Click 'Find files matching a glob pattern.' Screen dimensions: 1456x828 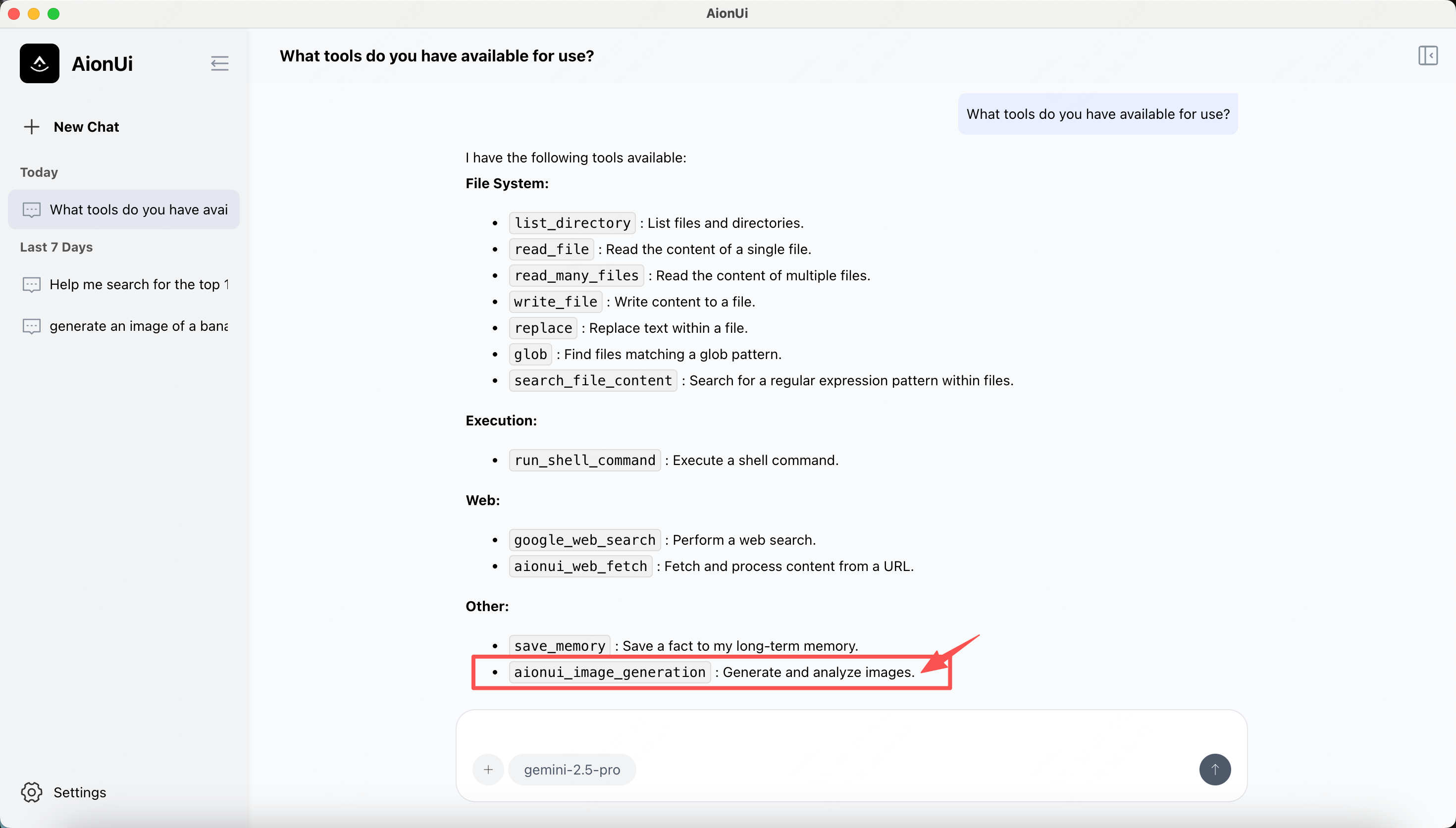(x=673, y=354)
